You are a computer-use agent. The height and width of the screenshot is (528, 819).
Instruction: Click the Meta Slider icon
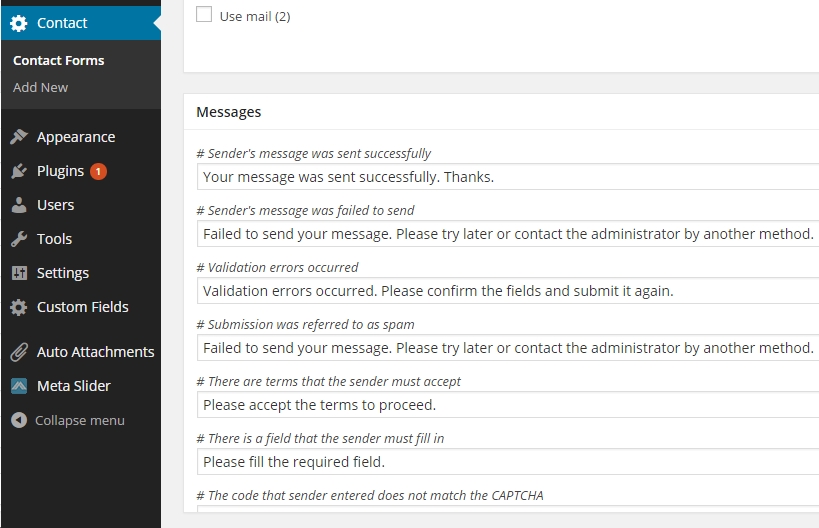19,386
